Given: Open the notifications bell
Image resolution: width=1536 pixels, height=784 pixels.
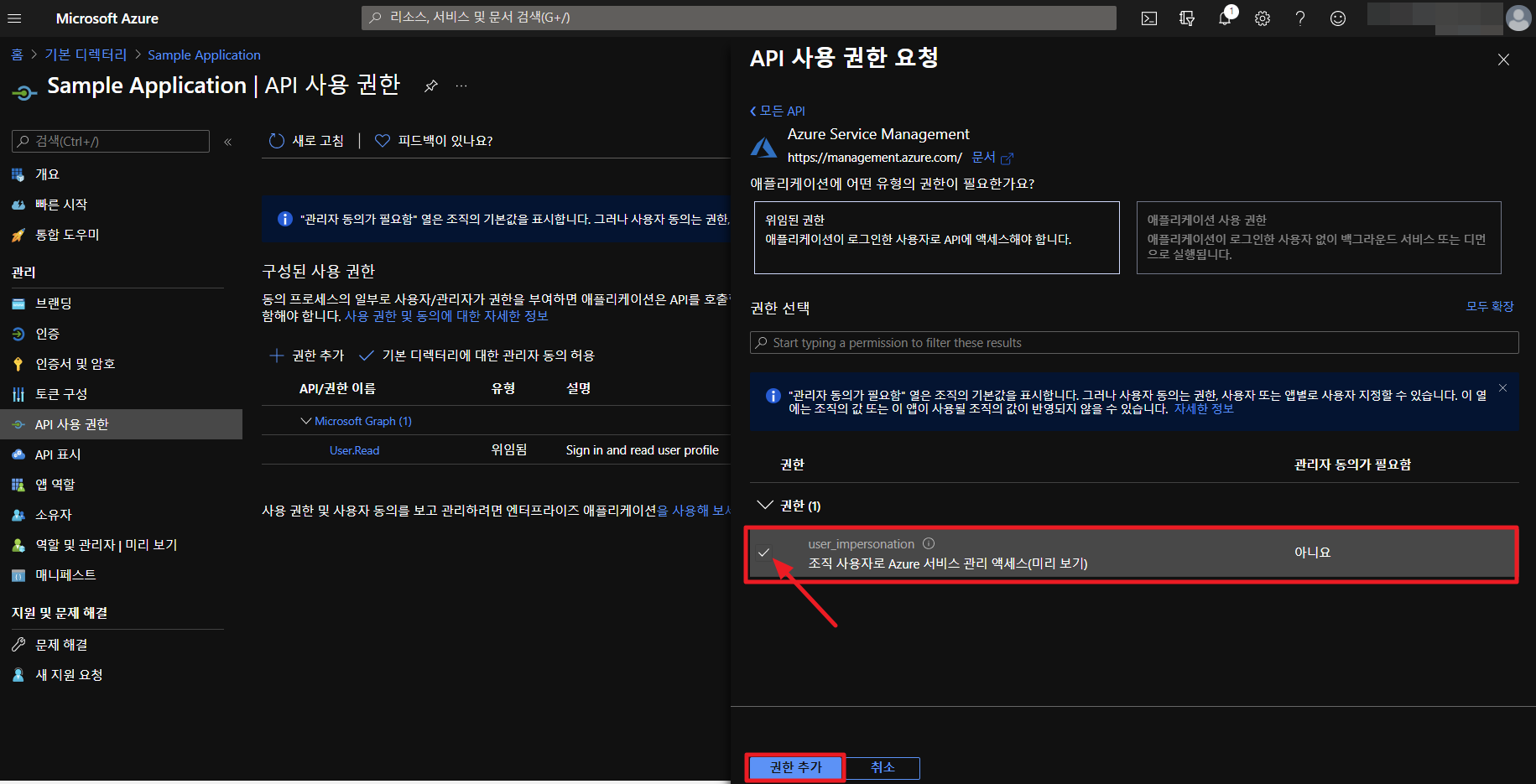Looking at the screenshot, I should pos(1225,18).
